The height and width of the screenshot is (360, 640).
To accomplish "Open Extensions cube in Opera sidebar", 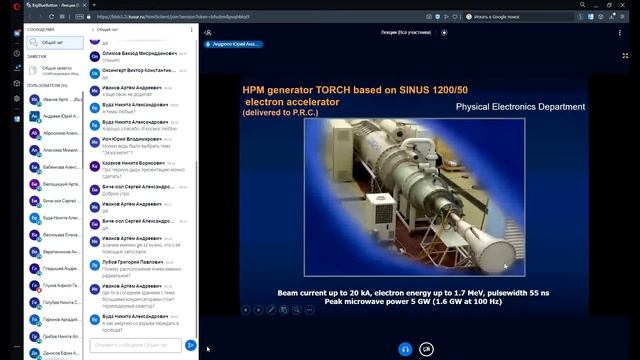I will point(17,83).
